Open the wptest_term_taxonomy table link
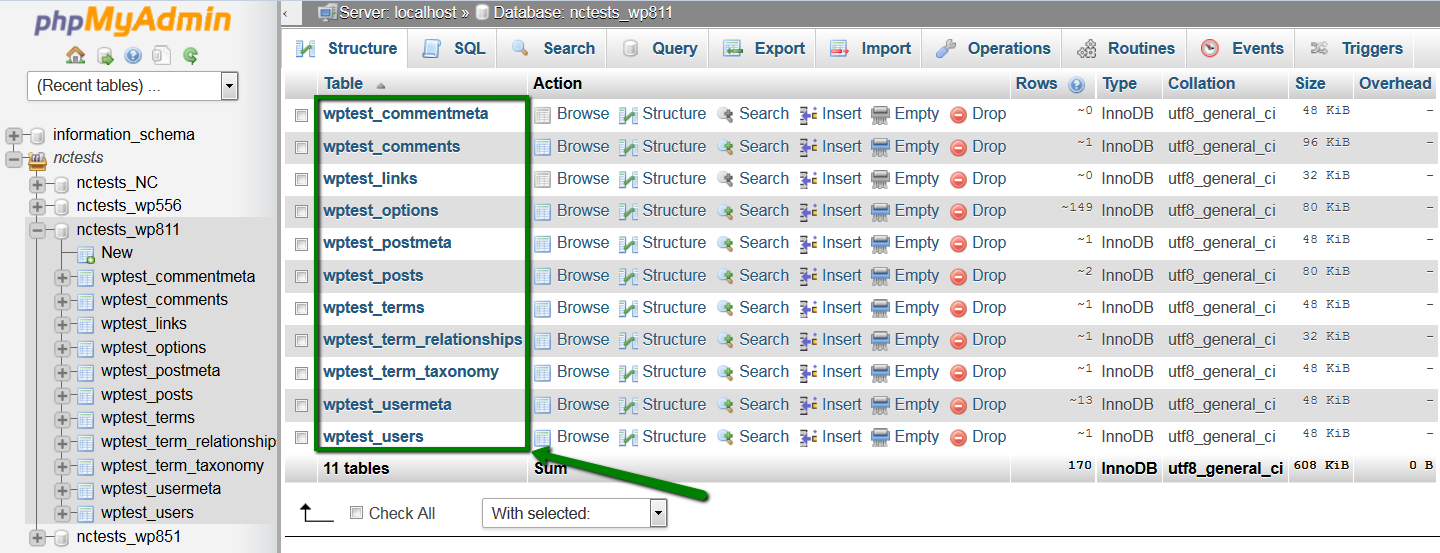1440x553 pixels. [411, 372]
